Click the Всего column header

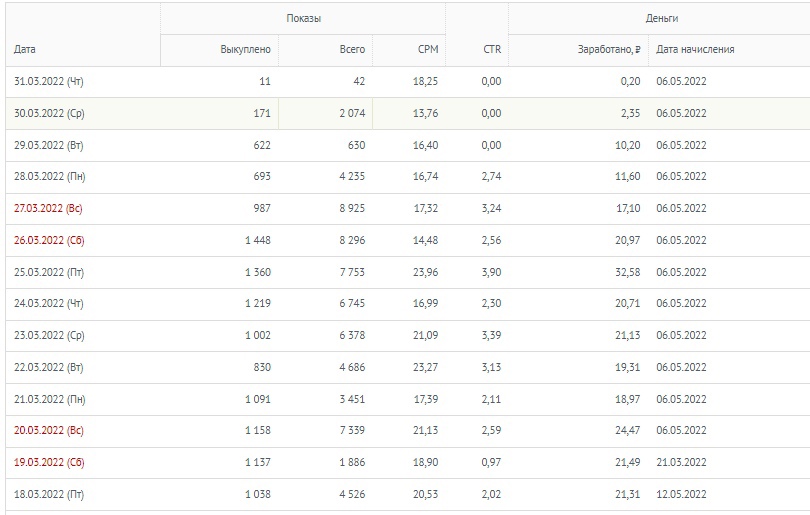[x=352, y=49]
